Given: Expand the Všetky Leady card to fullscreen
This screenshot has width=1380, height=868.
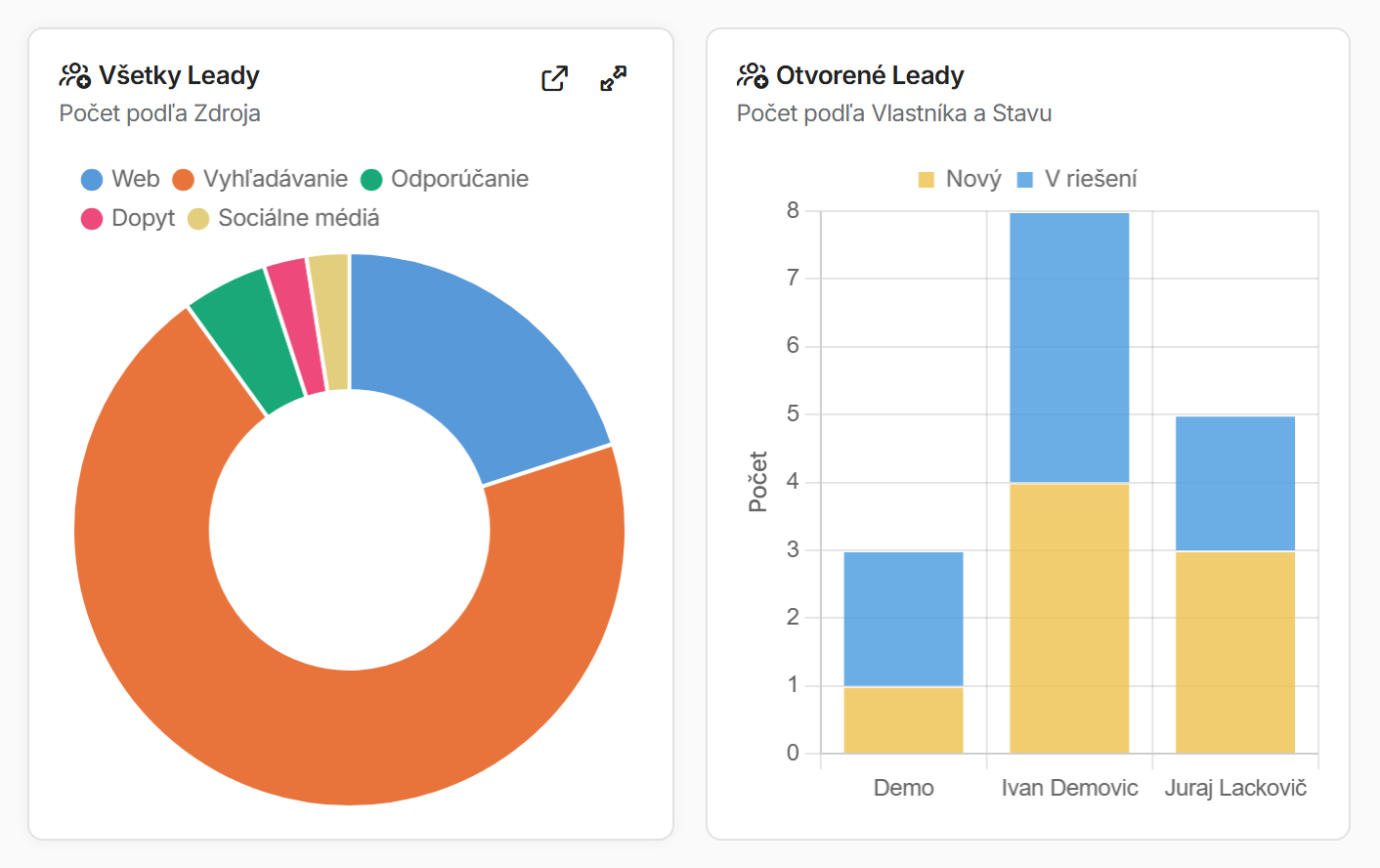Looking at the screenshot, I should click(614, 78).
